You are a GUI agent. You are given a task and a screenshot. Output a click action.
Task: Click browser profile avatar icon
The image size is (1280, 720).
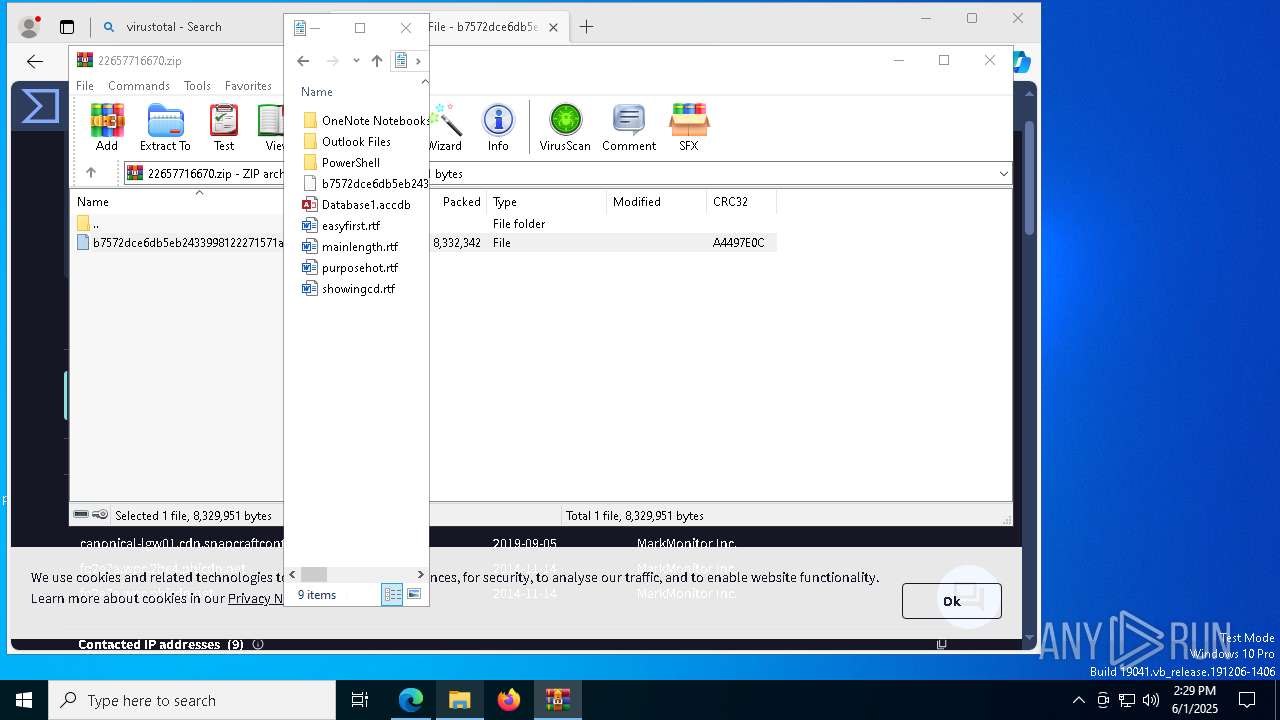(30, 27)
